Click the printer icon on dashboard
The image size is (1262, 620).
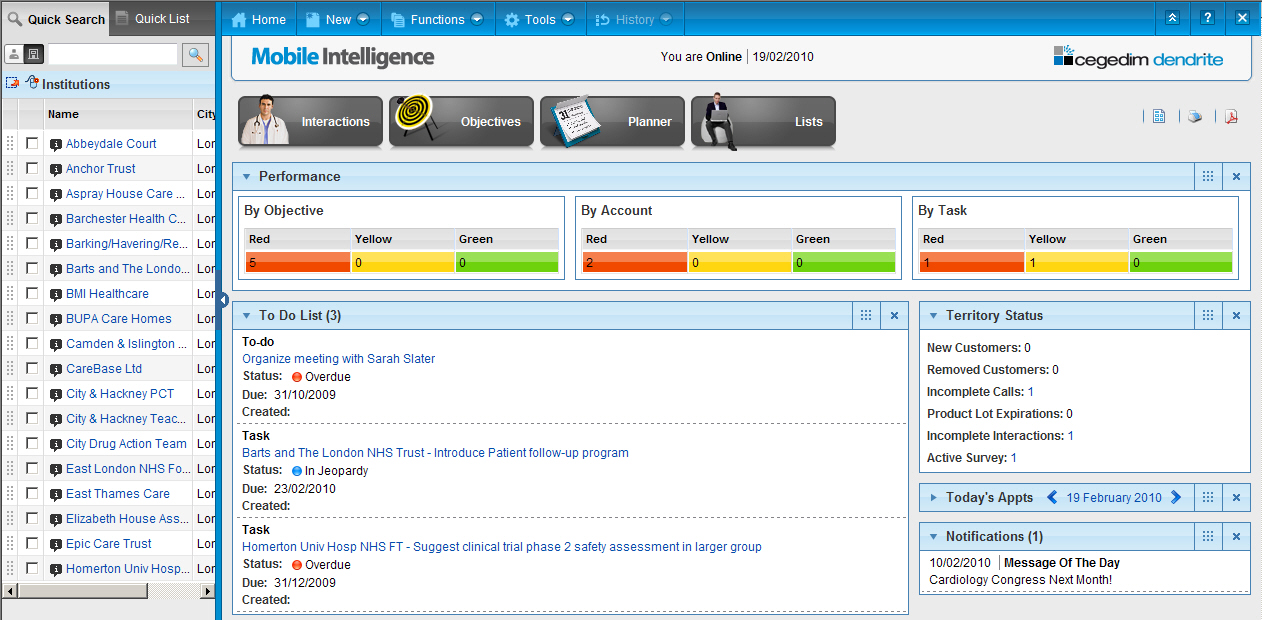[1195, 117]
